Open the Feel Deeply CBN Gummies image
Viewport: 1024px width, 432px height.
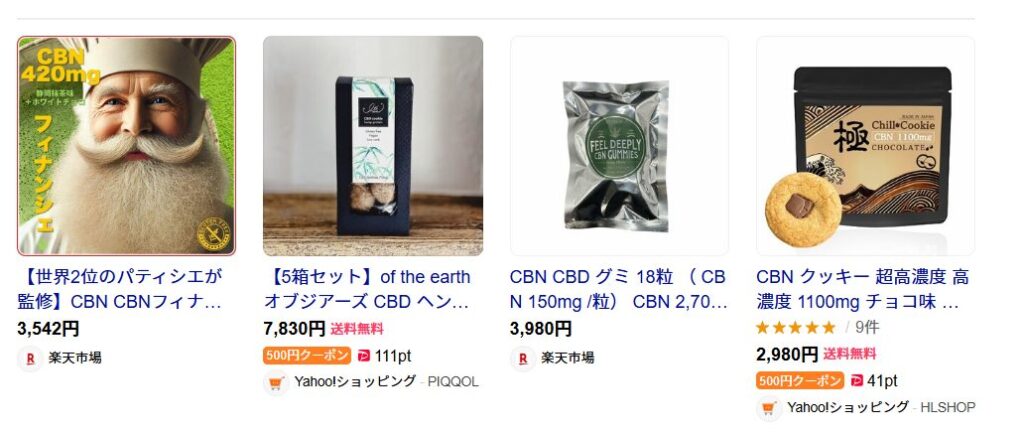click(619, 146)
